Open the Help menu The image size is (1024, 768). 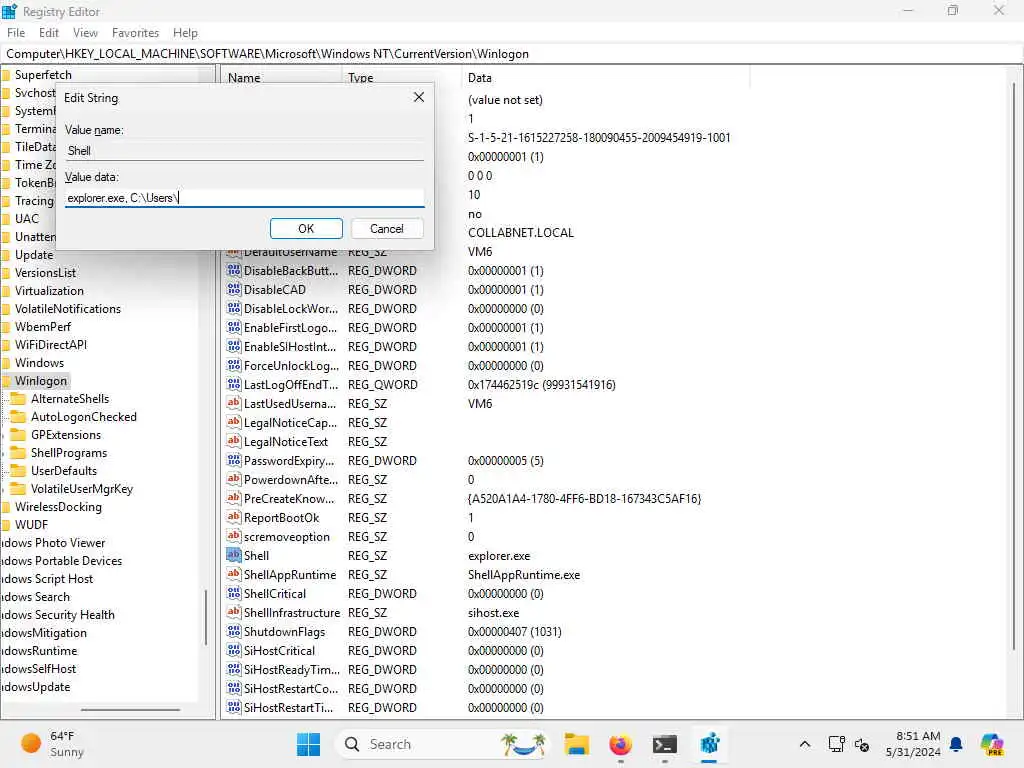185,33
